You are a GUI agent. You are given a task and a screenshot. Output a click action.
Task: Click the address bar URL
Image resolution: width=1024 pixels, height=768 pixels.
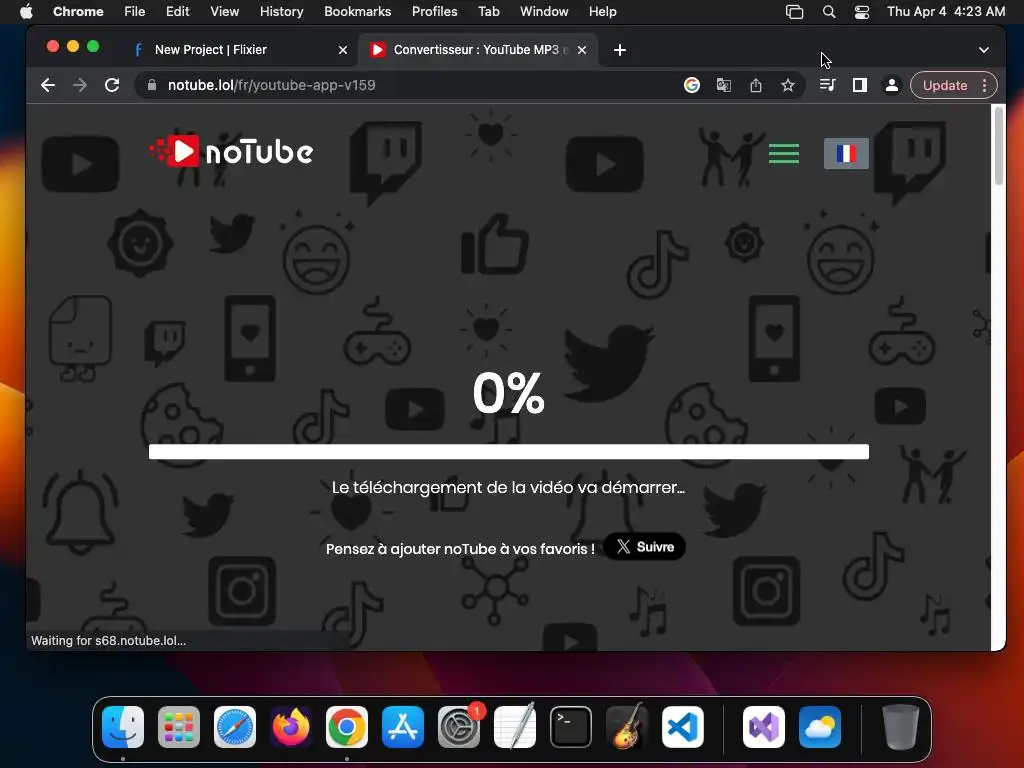pos(272,85)
